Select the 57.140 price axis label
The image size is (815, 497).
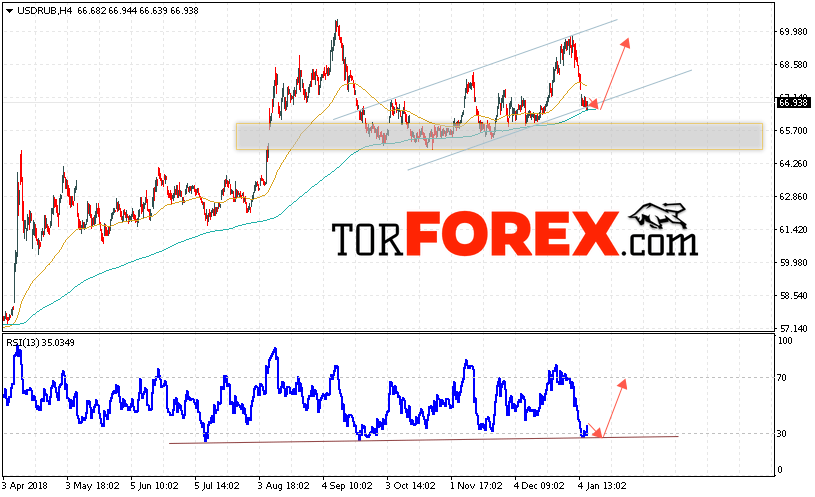793,329
